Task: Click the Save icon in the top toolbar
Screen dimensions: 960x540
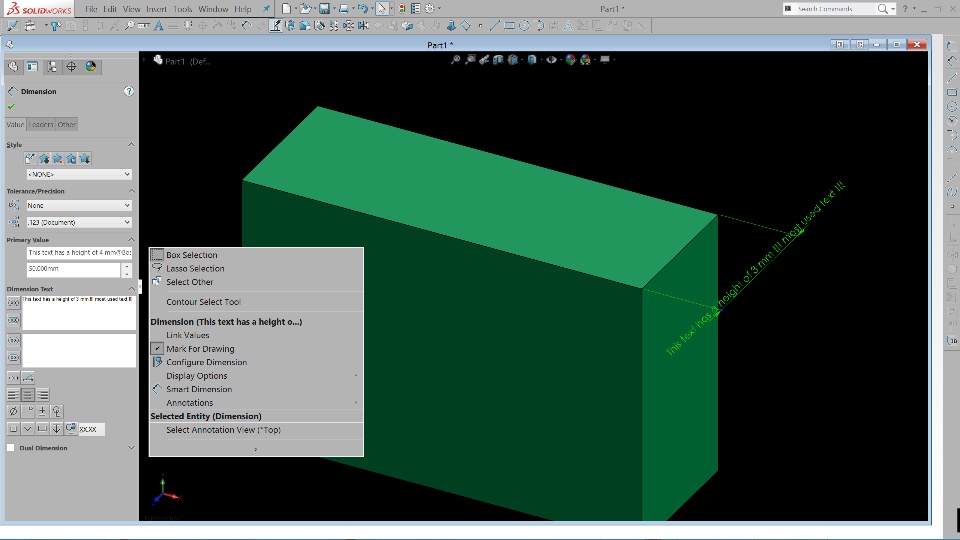Action: click(x=324, y=9)
